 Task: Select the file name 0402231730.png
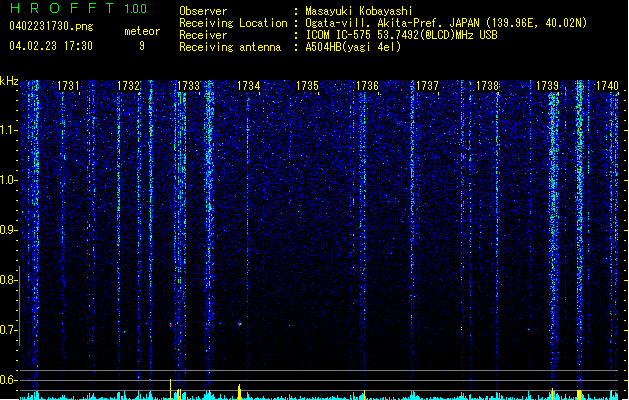click(x=51, y=26)
